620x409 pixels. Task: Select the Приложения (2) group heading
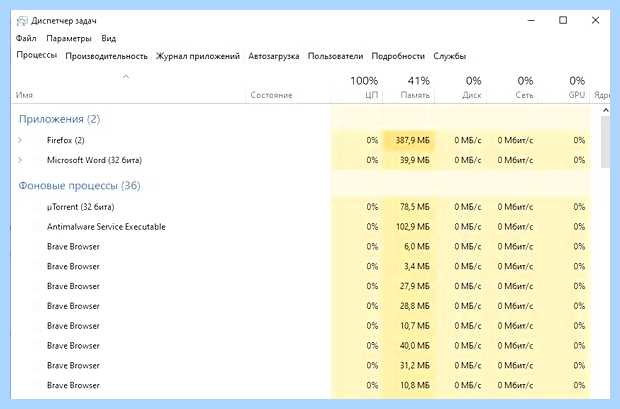(59, 119)
